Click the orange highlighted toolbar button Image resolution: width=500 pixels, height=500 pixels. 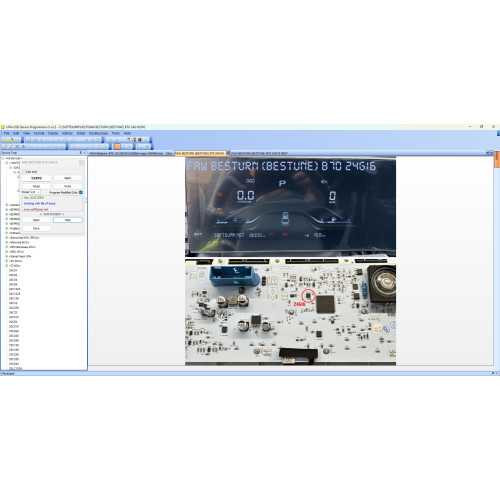pos(117,146)
